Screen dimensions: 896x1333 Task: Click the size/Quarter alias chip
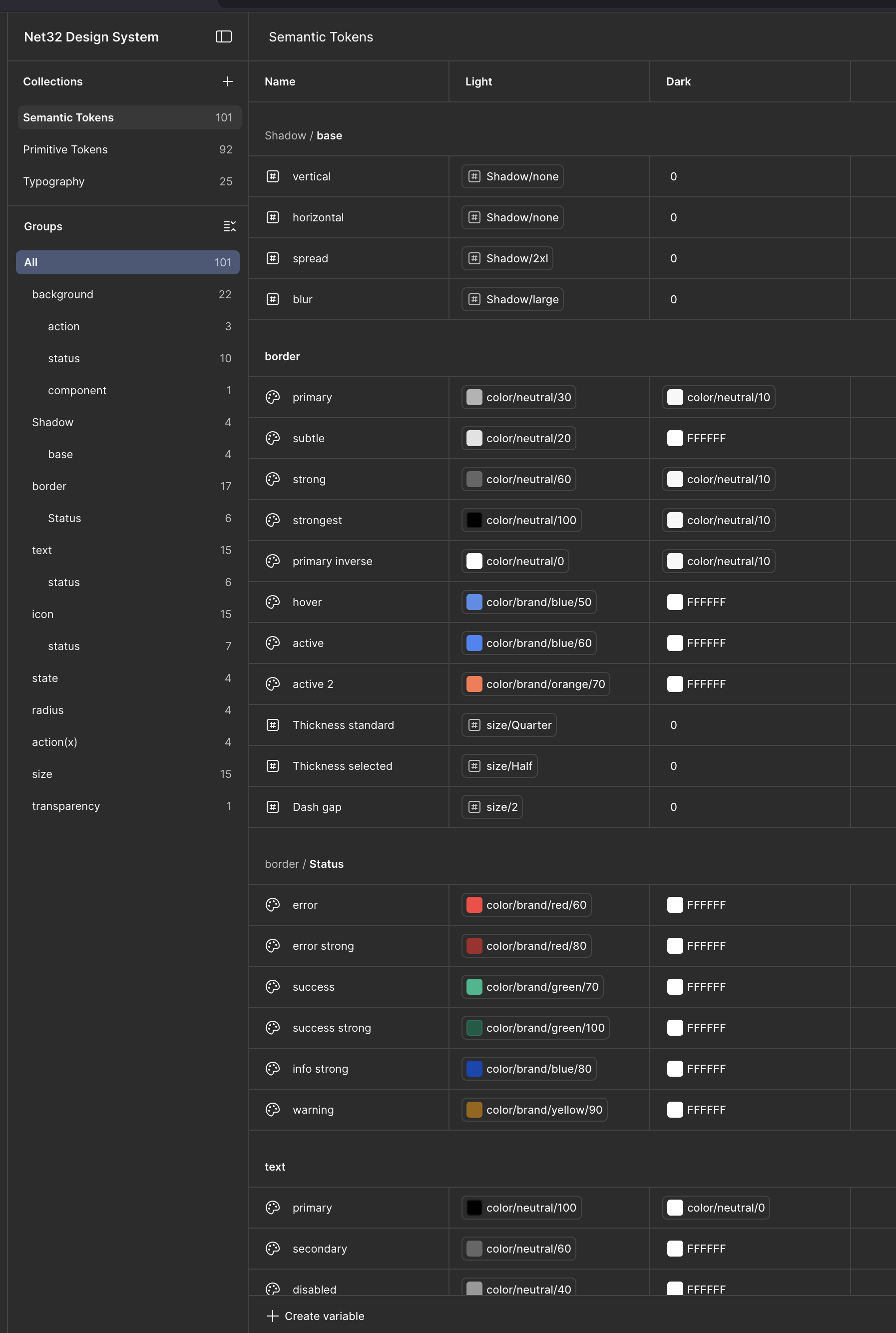coord(509,725)
